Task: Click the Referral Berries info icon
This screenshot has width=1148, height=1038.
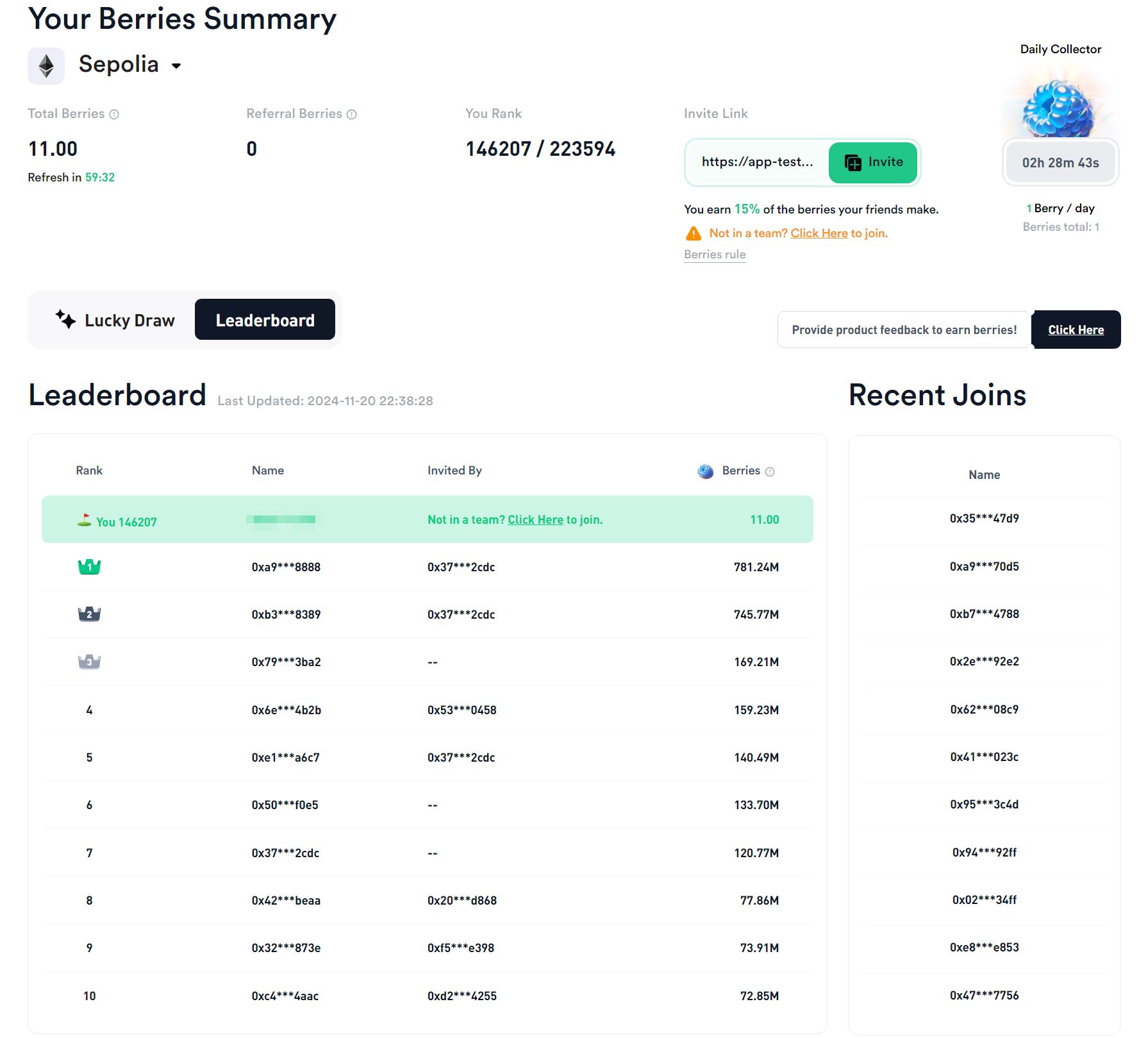Action: click(351, 115)
